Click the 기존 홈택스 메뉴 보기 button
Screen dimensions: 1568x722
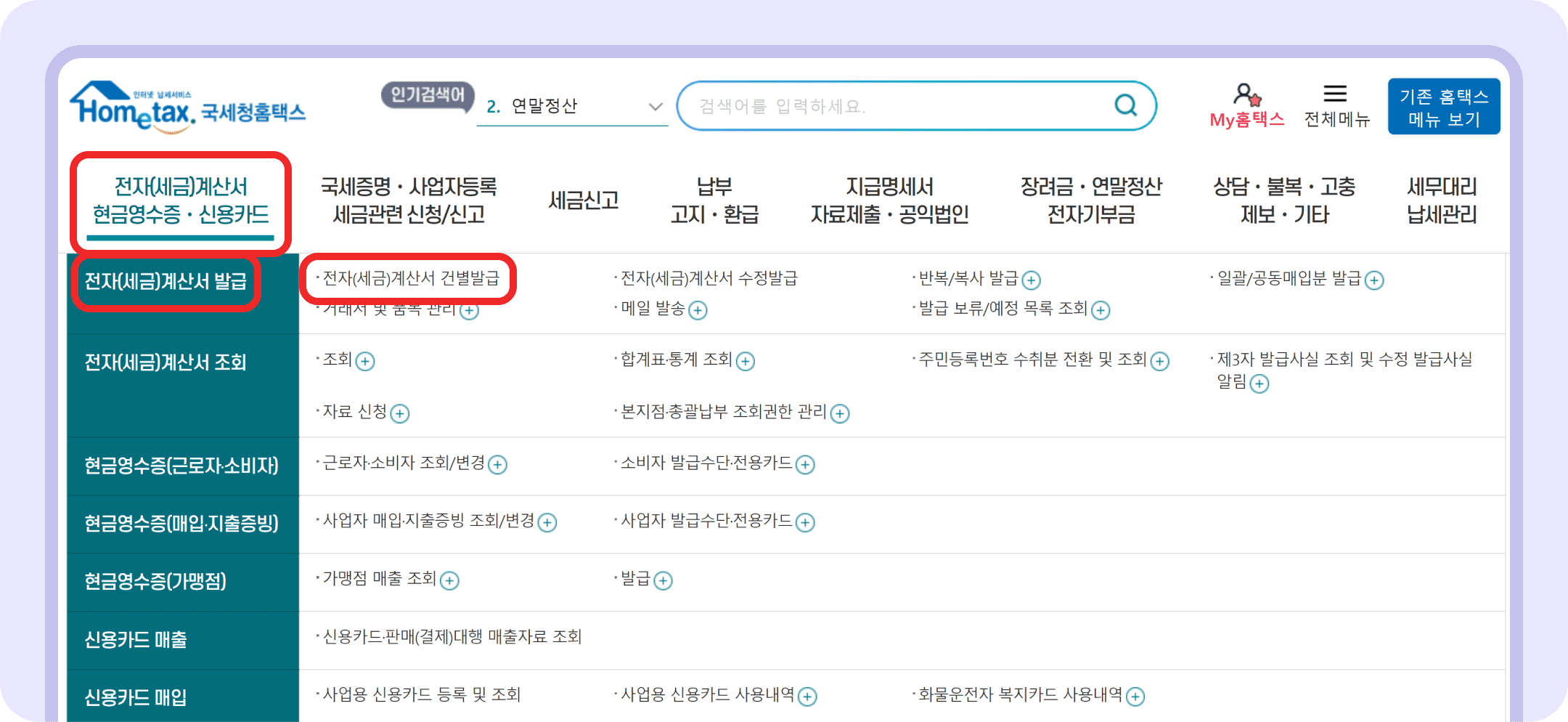(1444, 106)
